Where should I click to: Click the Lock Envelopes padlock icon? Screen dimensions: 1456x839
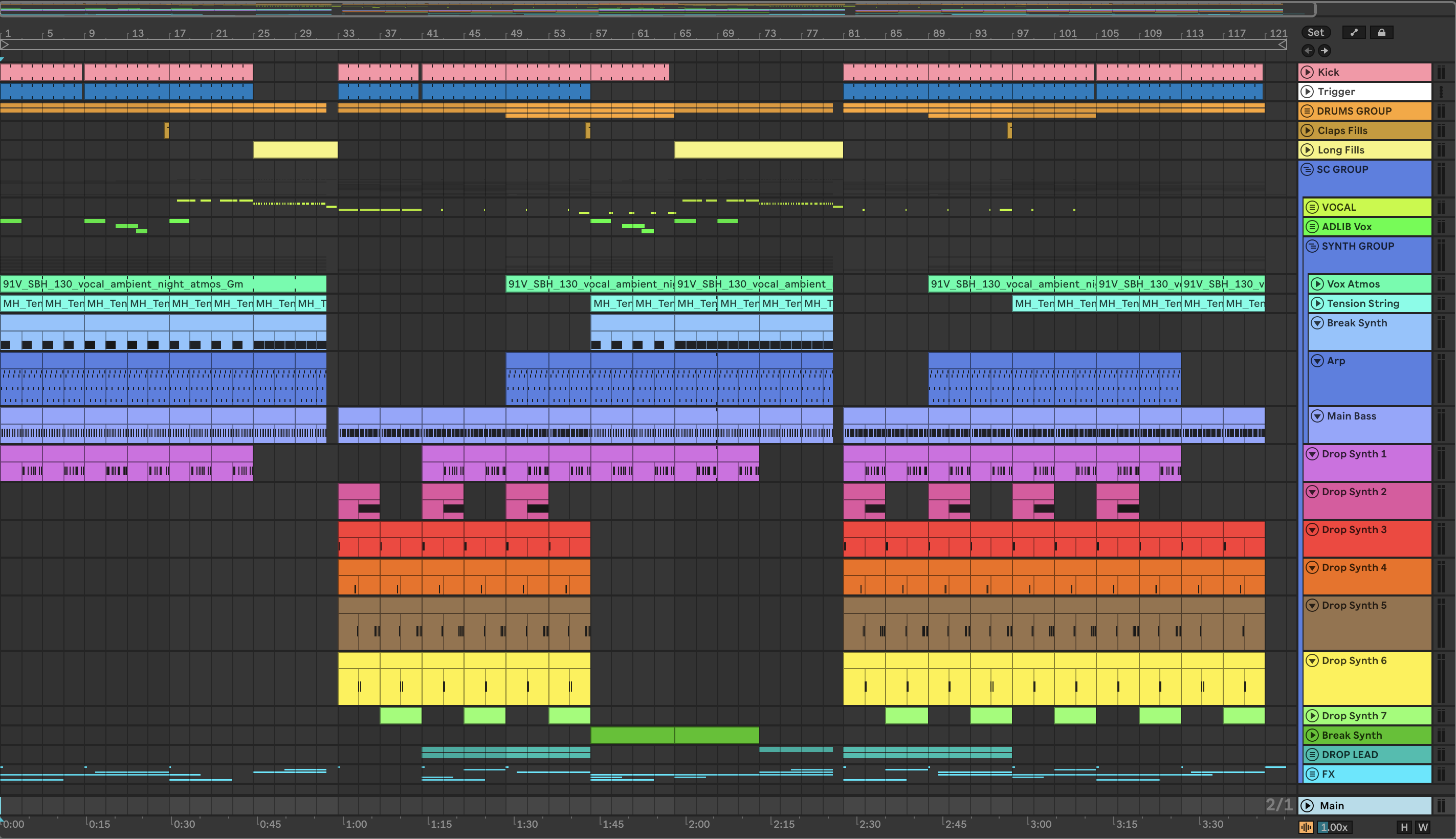(1381, 32)
